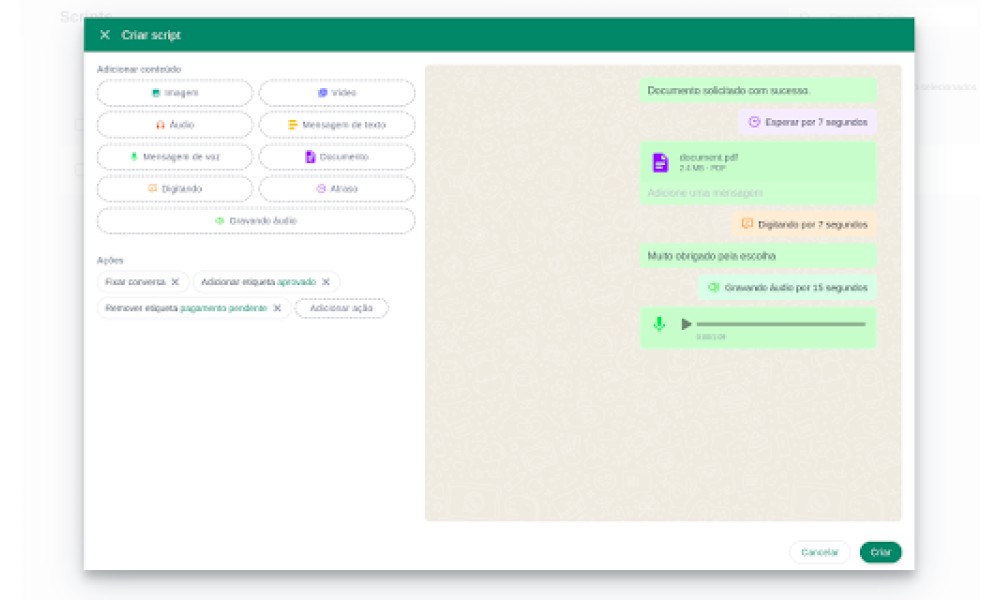This screenshot has width=1000, height=600.
Task: Remove the Fixar conversa action
Action: [175, 282]
